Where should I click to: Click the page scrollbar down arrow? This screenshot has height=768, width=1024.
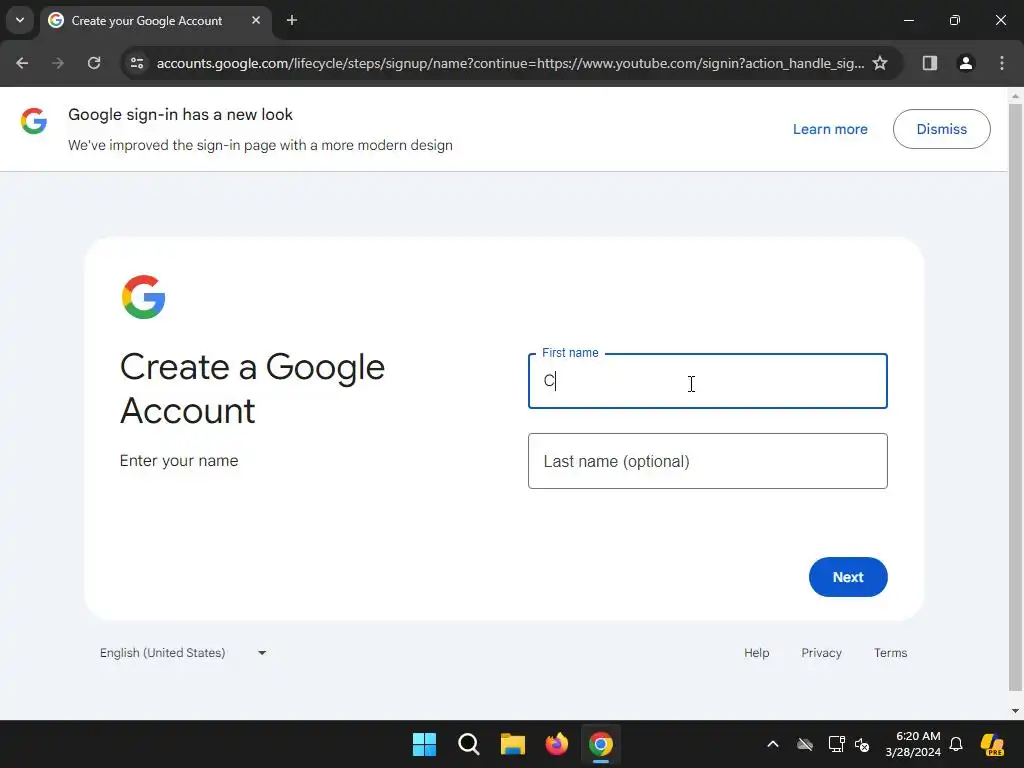(1015, 711)
